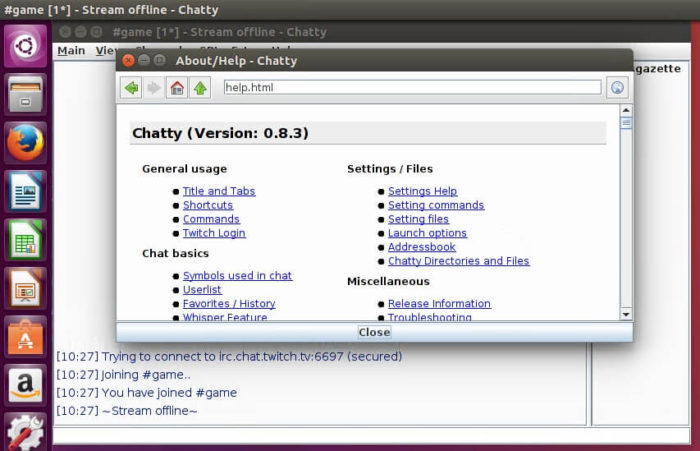Open the Troubleshooting link

pos(429,317)
